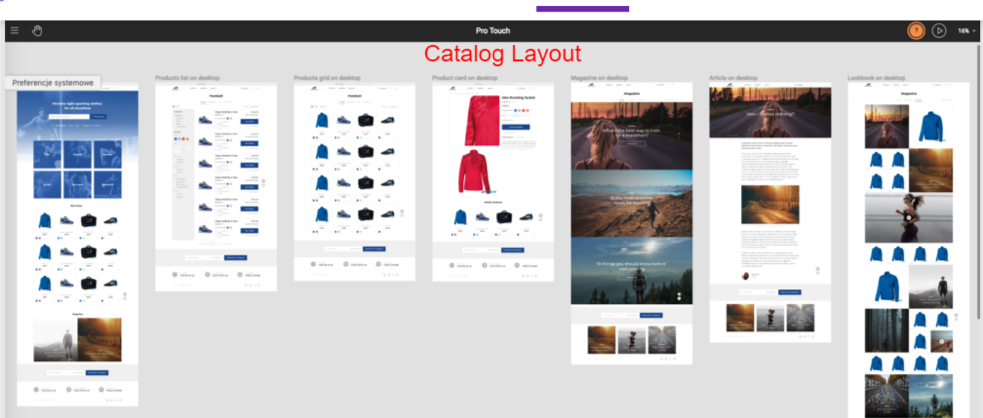Open the hamburger menu in the toolbar
This screenshot has width=983, height=418.
(x=14, y=31)
